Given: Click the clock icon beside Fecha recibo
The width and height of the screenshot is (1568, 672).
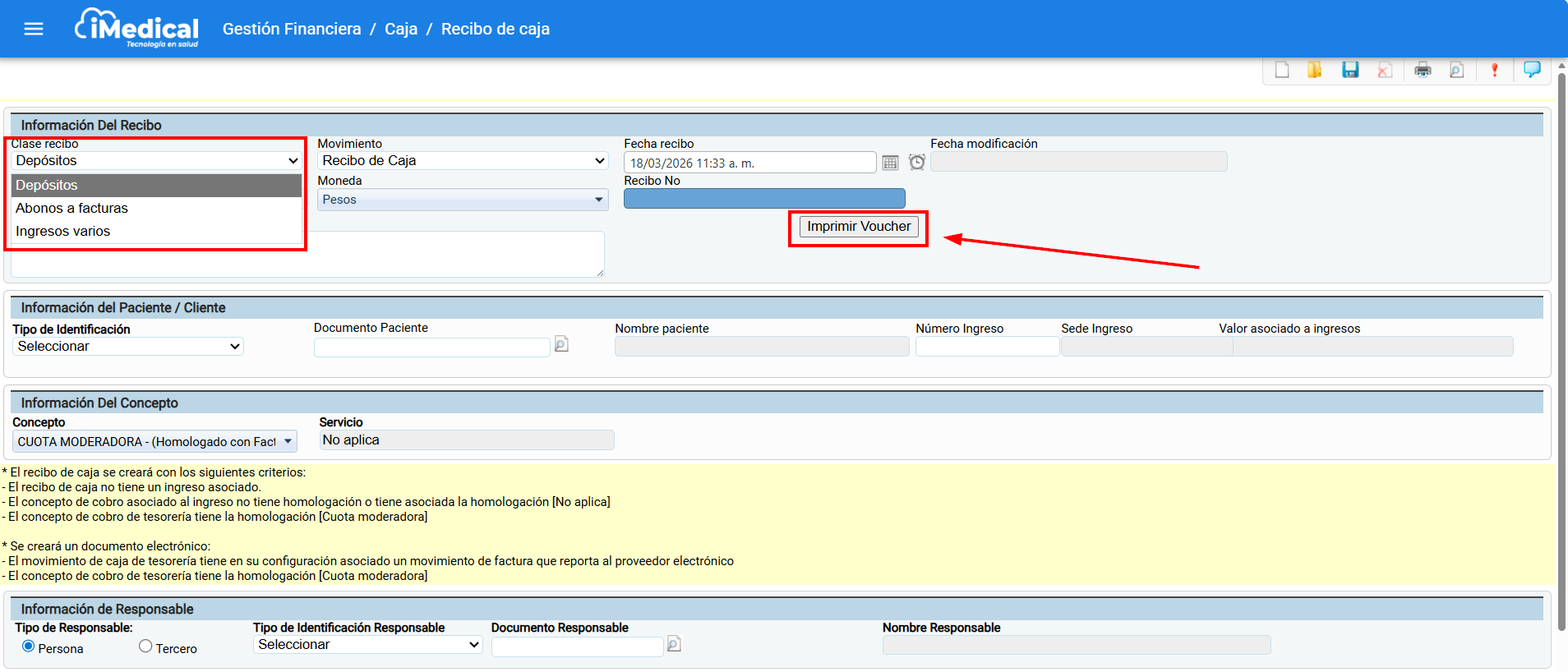Looking at the screenshot, I should point(917,163).
